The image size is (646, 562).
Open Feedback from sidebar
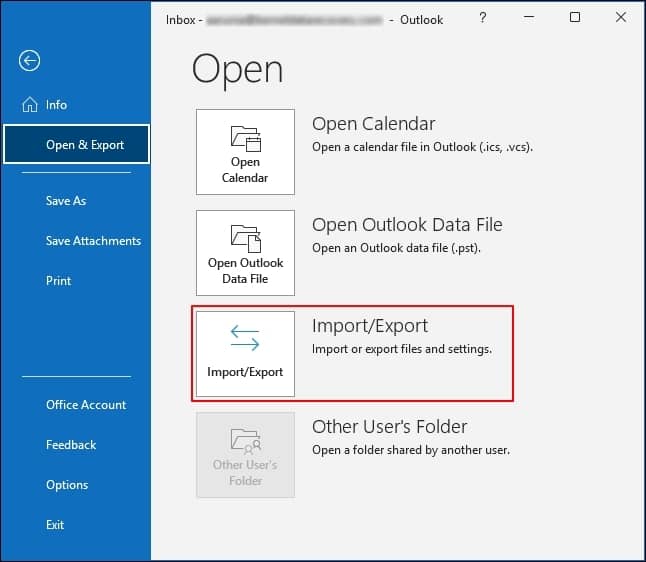(x=71, y=445)
